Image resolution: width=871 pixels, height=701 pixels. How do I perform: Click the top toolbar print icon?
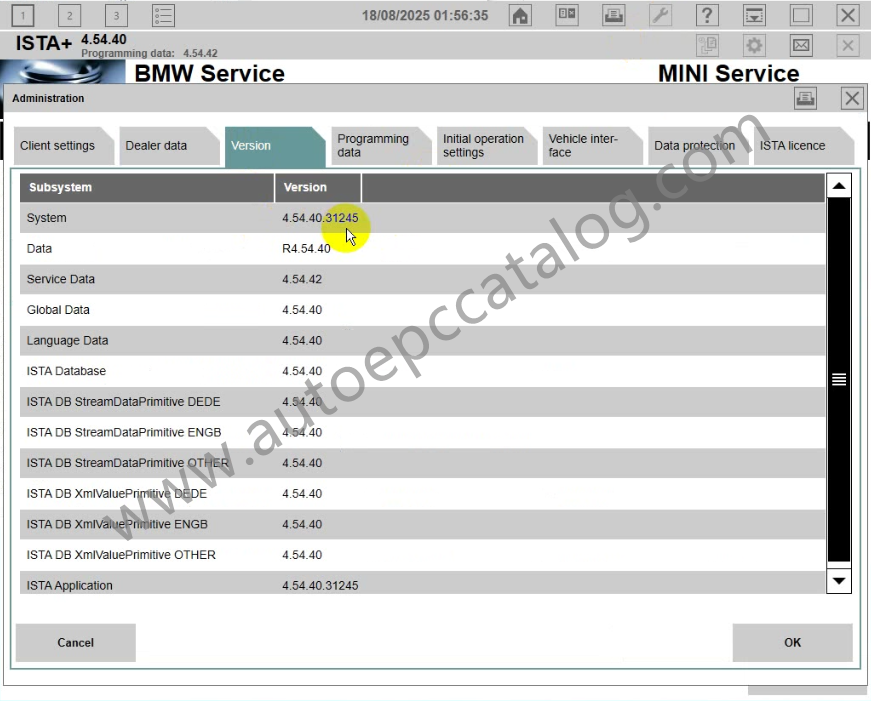tap(614, 15)
